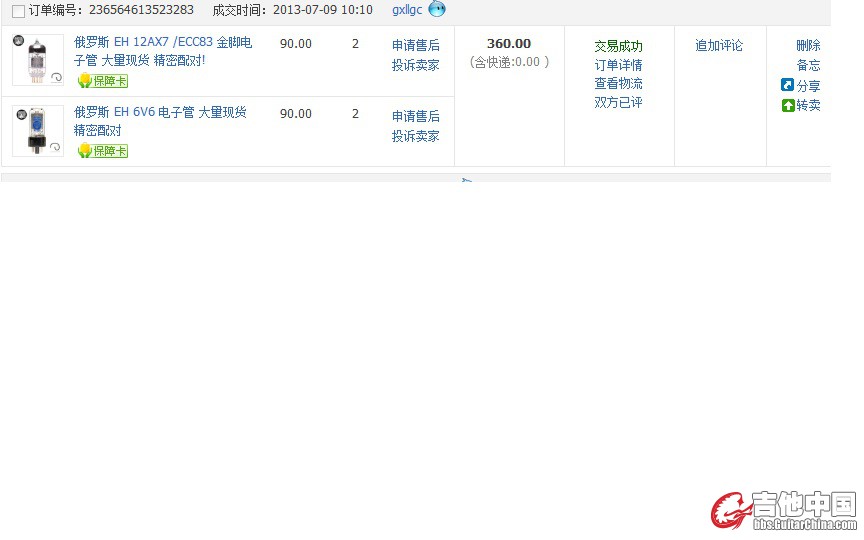Open the EH 12AX7 /ECC83 tube thumbnail

[37, 59]
